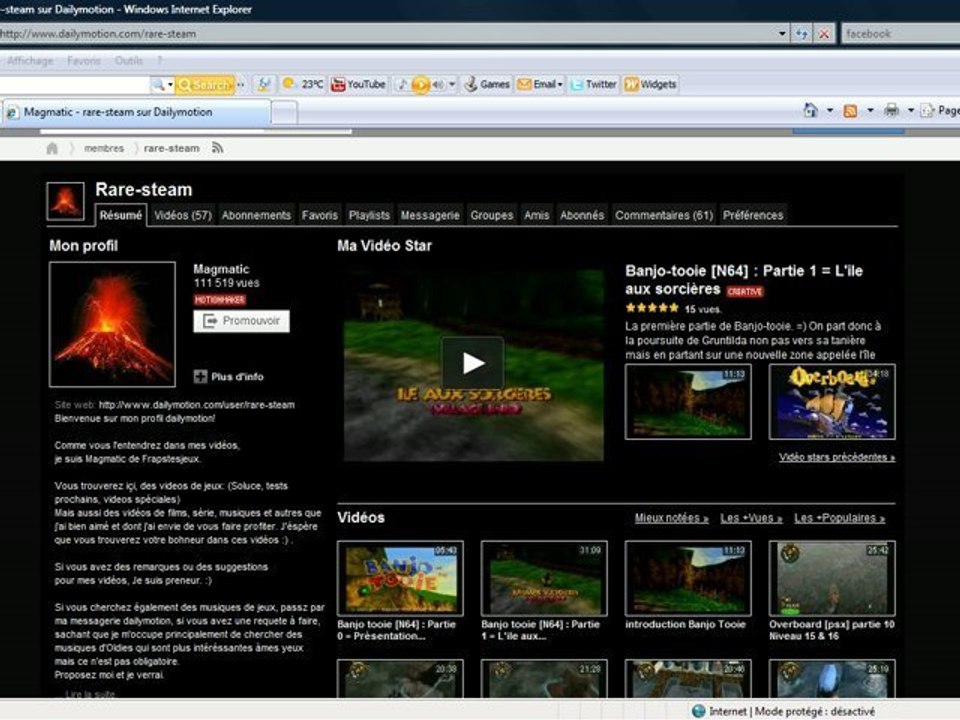Viewport: 960px width, 720px height.
Task: Open the Commentaires (61) tab
Action: point(664,215)
